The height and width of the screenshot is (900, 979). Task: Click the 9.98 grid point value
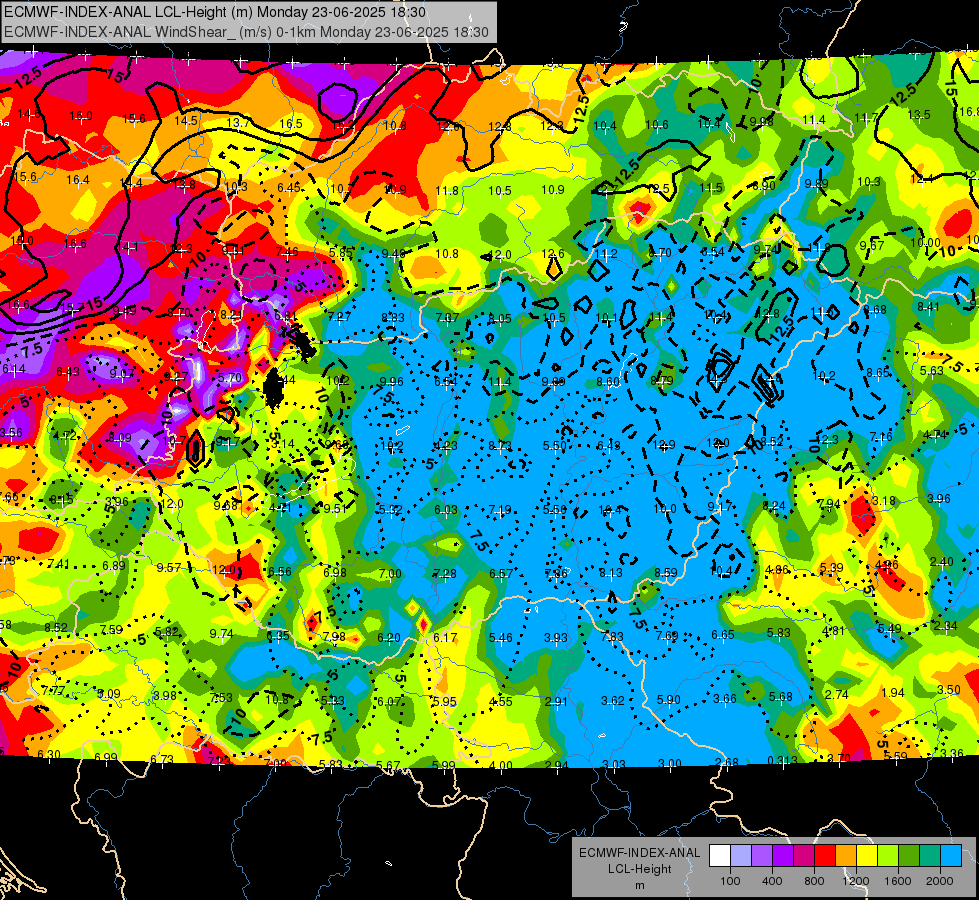point(761,121)
